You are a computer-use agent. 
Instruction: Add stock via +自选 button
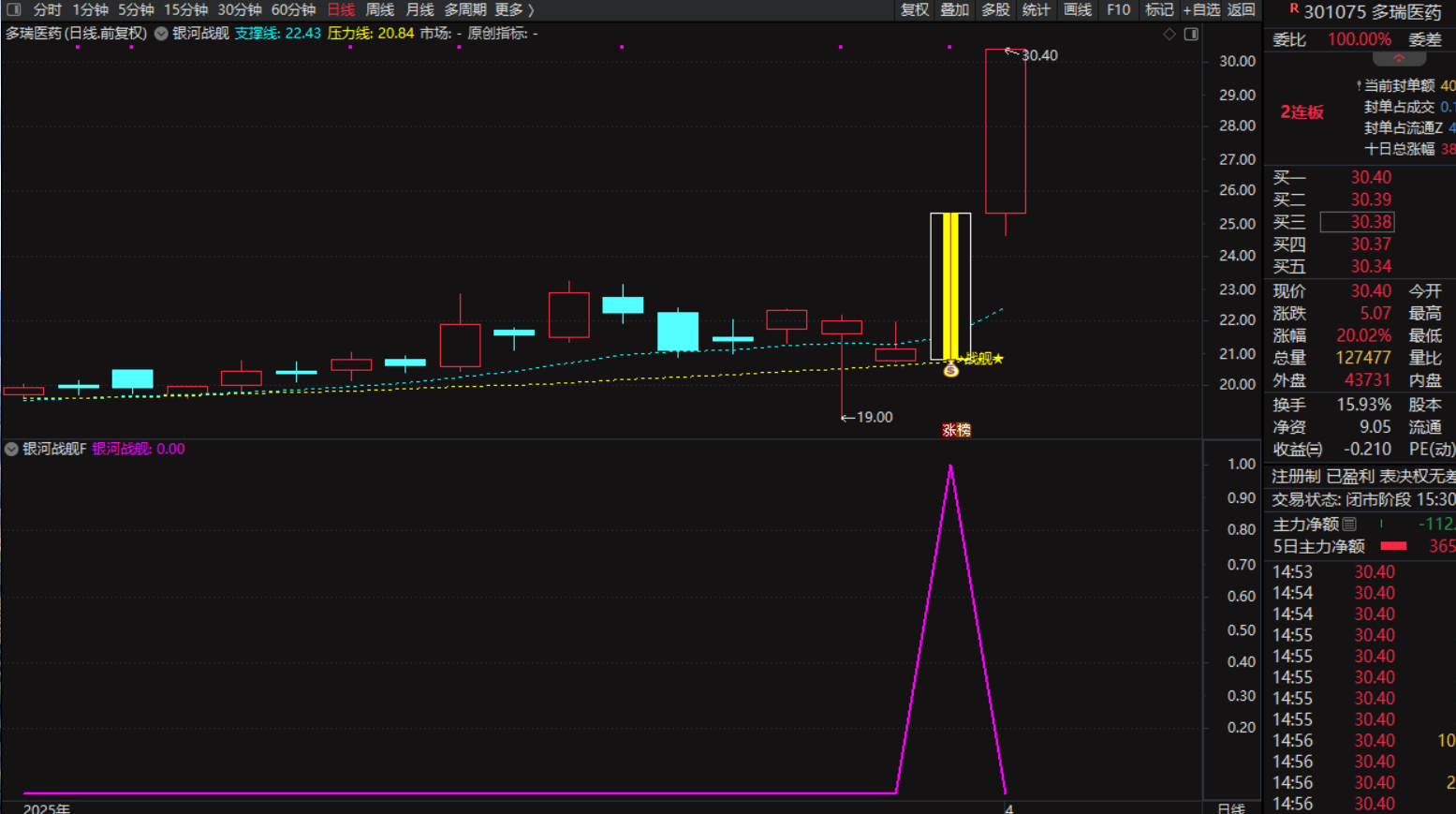tap(1201, 9)
